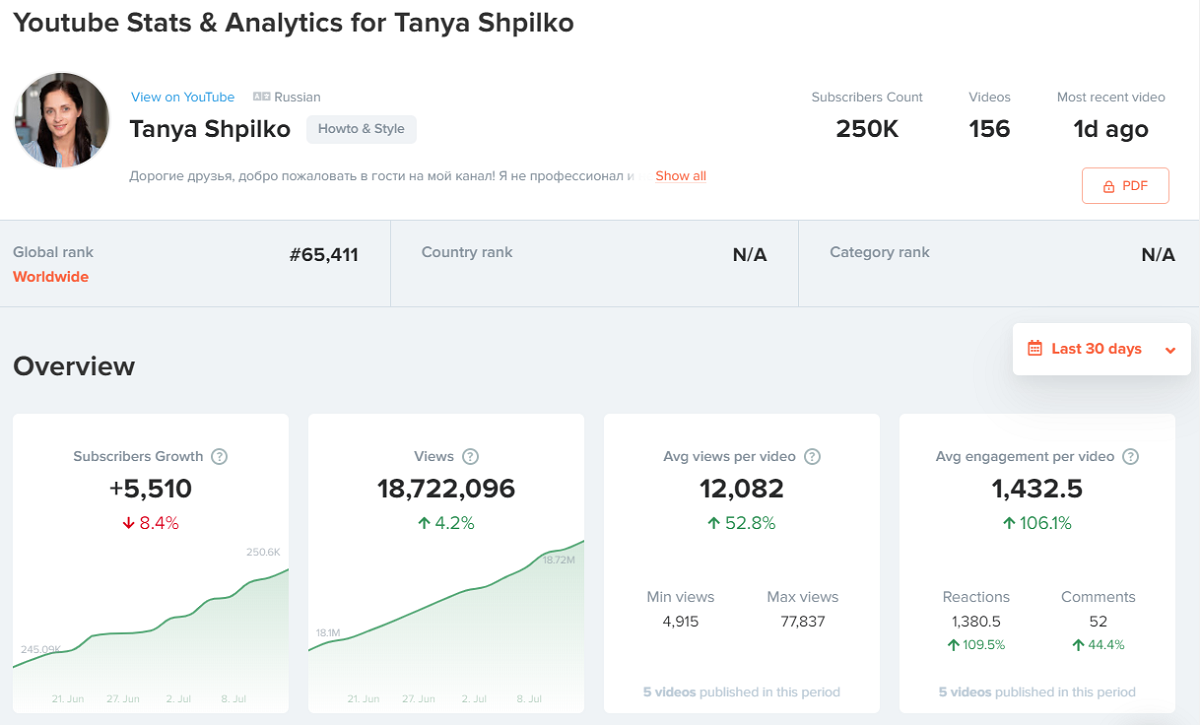The image size is (1200, 725).
Task: Click the 1d ago most recent video value
Action: 1111,129
